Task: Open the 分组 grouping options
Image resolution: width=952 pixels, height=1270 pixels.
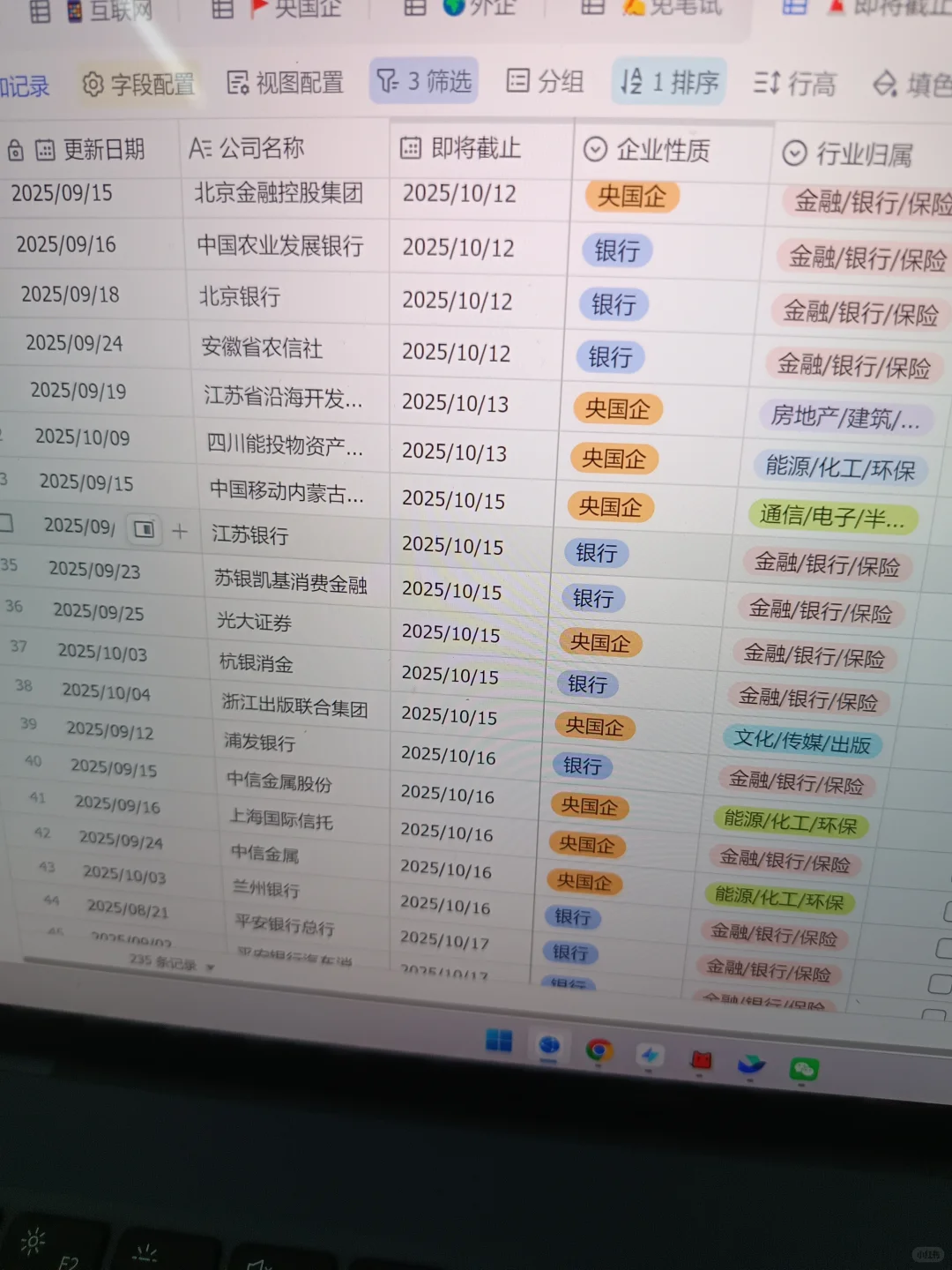Action: click(545, 82)
